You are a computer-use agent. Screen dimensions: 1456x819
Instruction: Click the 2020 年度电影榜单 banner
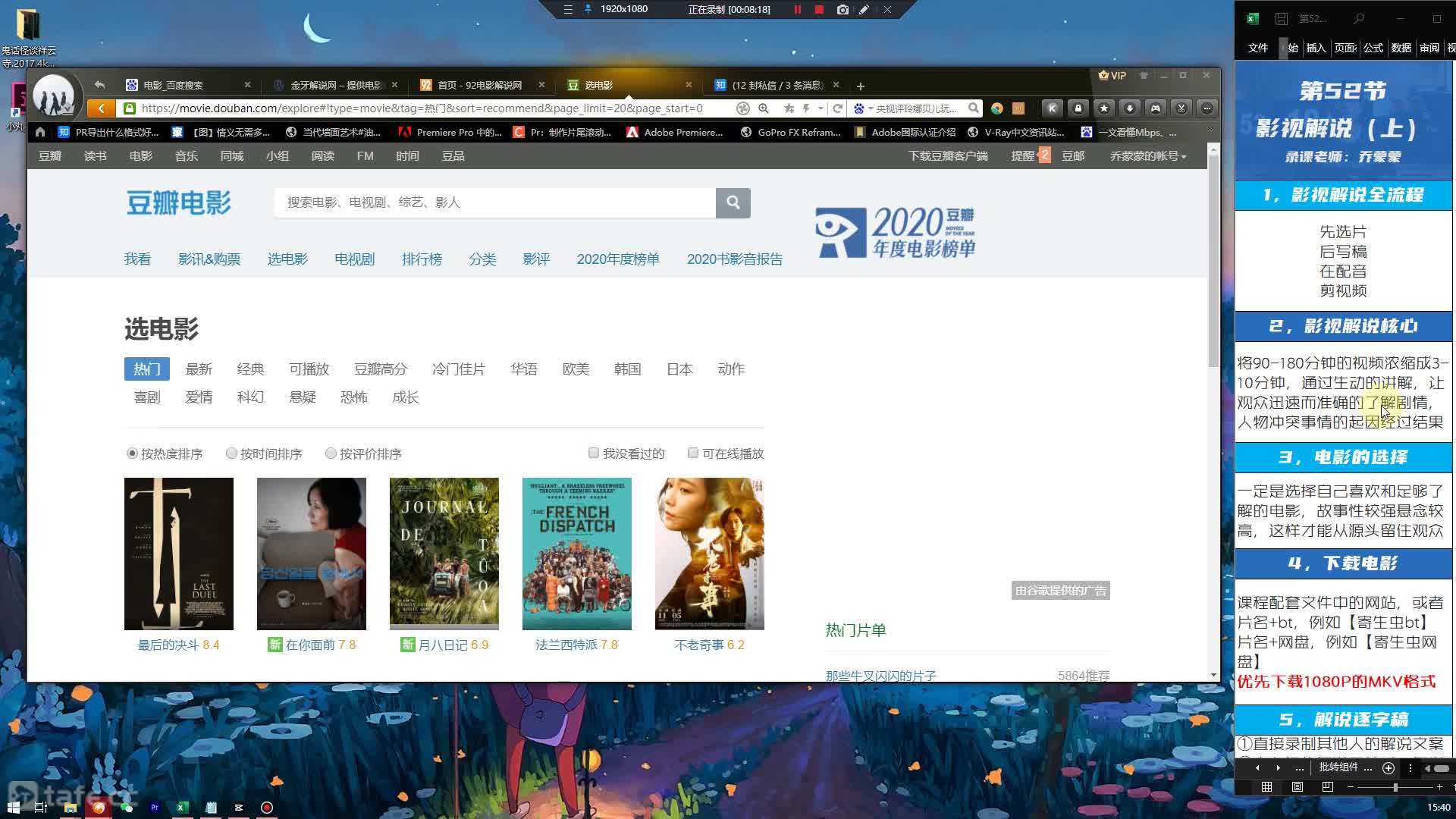click(896, 232)
